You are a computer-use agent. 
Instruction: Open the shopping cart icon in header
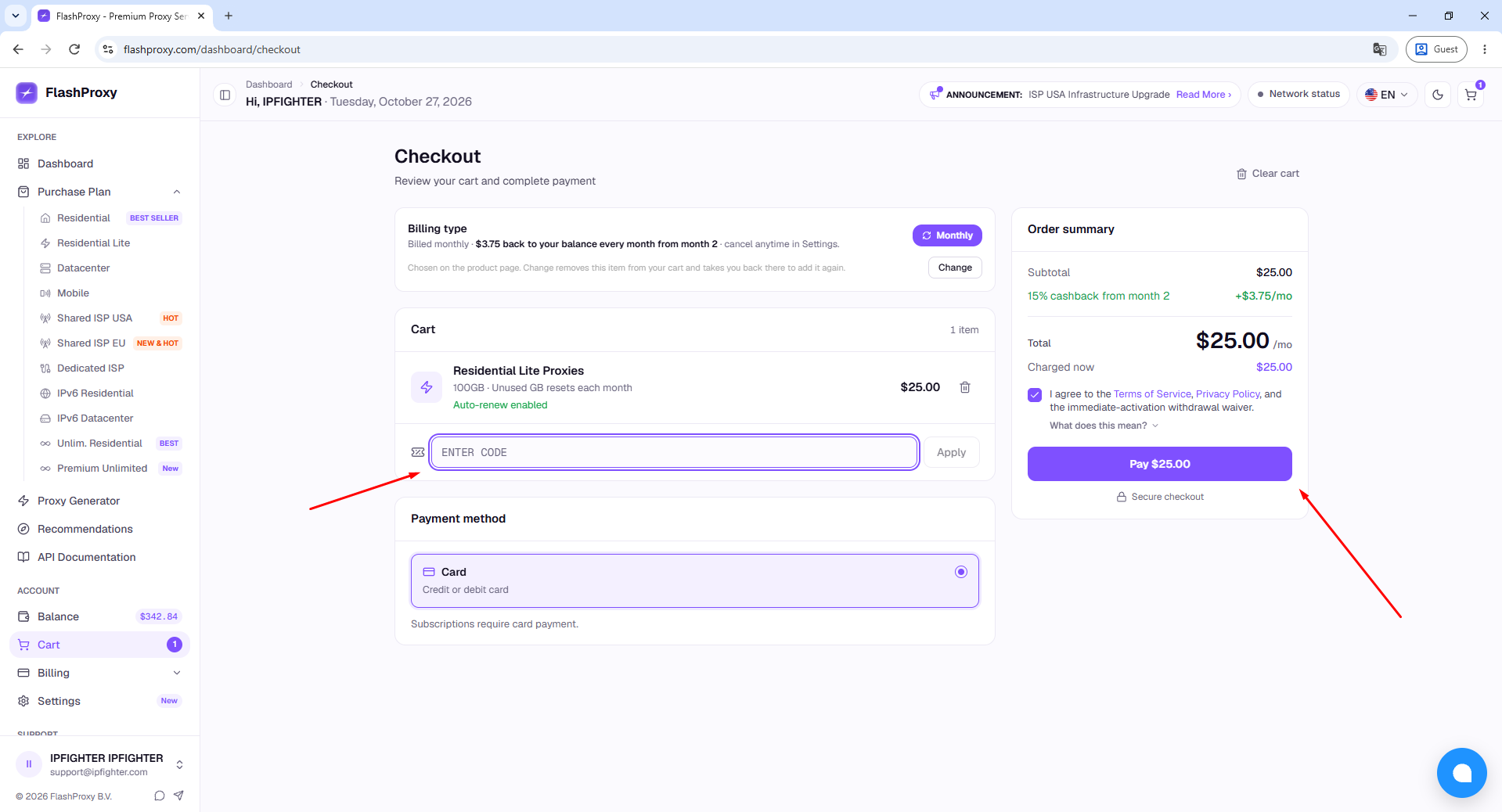(x=1471, y=95)
